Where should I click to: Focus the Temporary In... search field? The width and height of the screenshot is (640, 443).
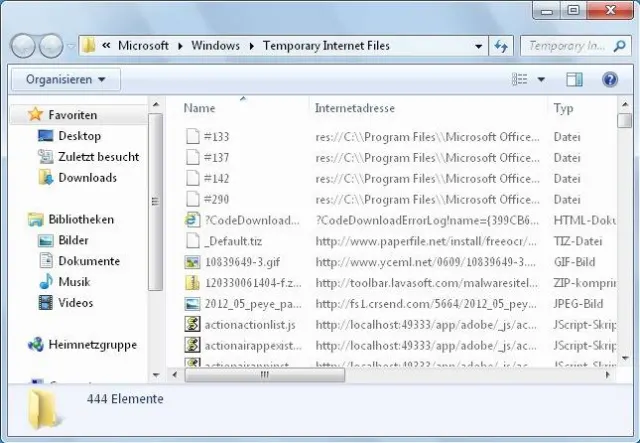(x=567, y=46)
